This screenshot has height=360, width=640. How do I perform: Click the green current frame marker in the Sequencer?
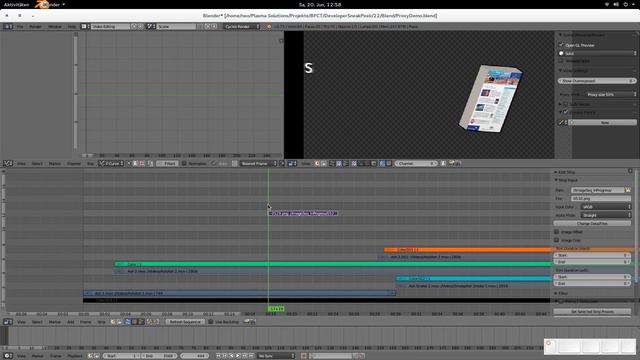(x=276, y=309)
